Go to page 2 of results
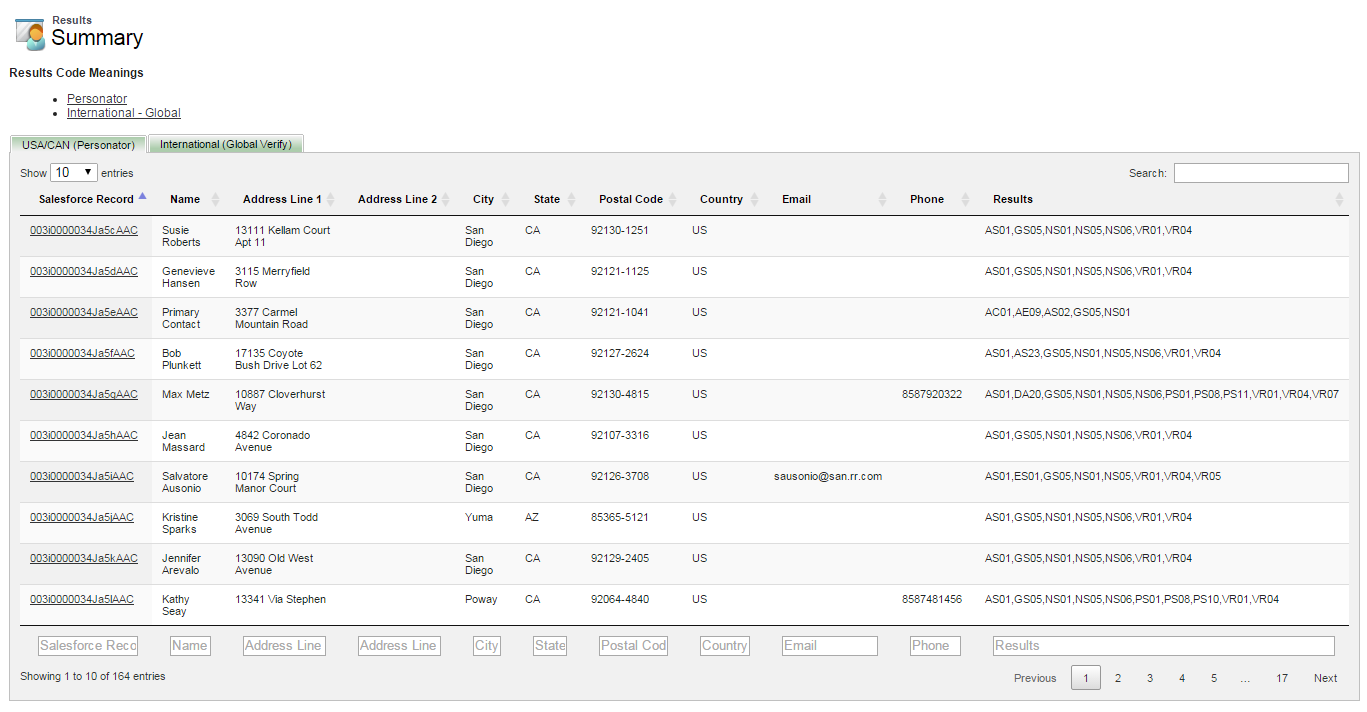The height and width of the screenshot is (712, 1367). (1118, 678)
